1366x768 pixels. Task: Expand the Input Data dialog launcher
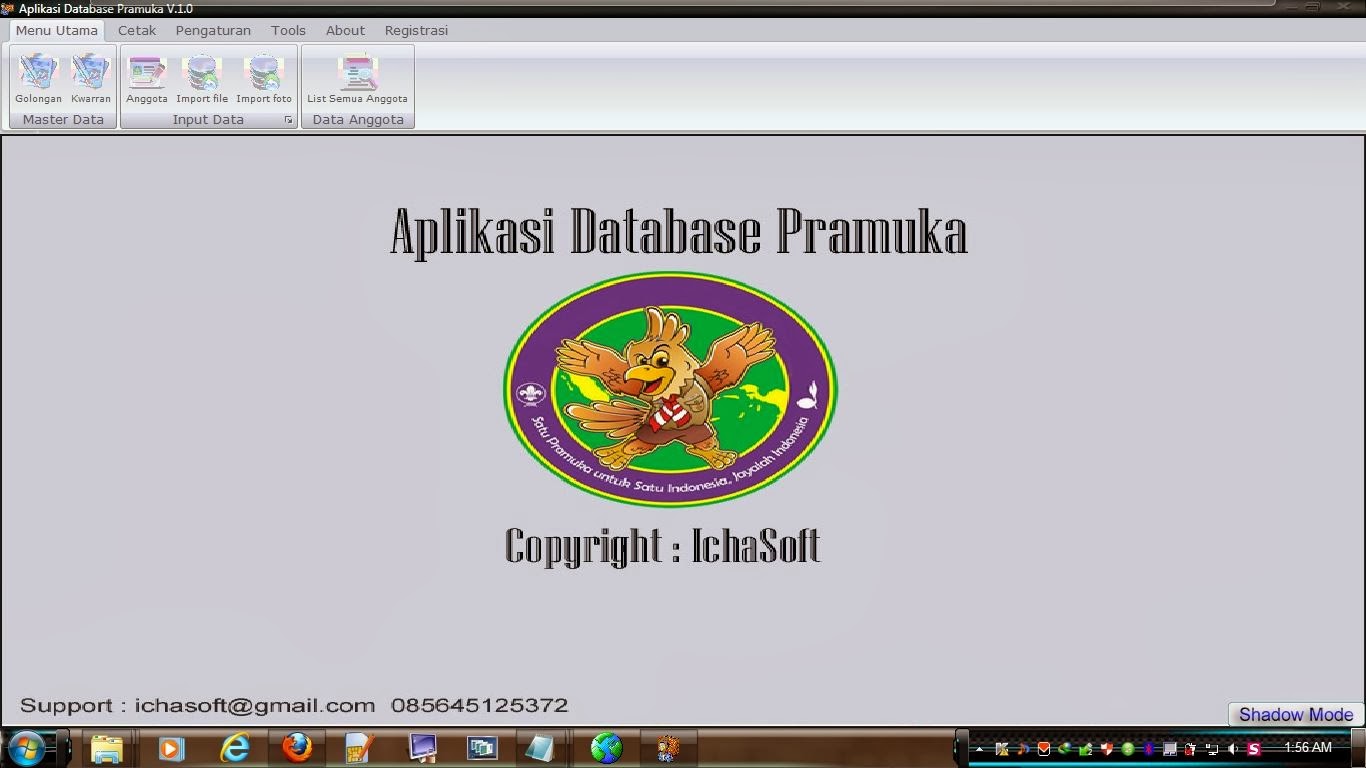(288, 119)
